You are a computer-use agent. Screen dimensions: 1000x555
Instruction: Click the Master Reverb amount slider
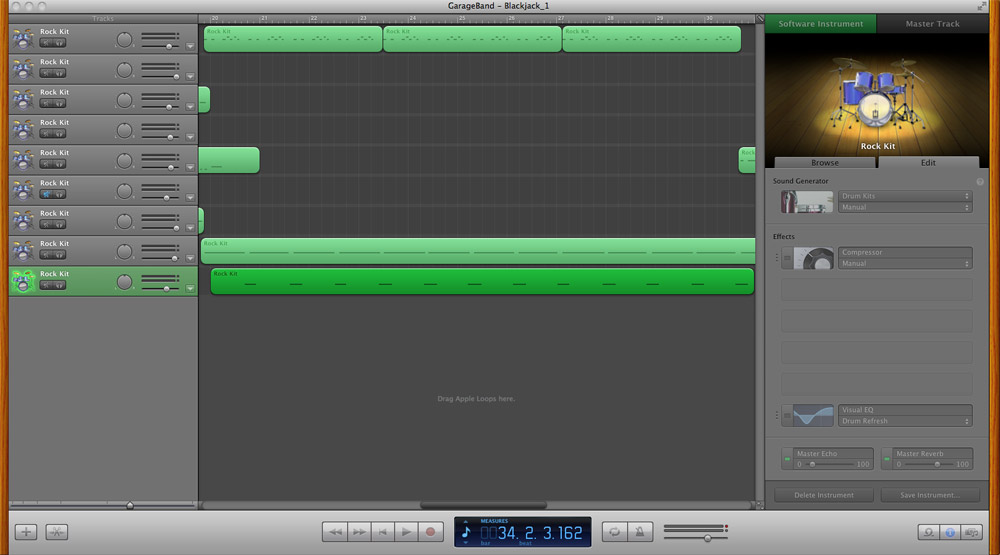tap(930, 464)
